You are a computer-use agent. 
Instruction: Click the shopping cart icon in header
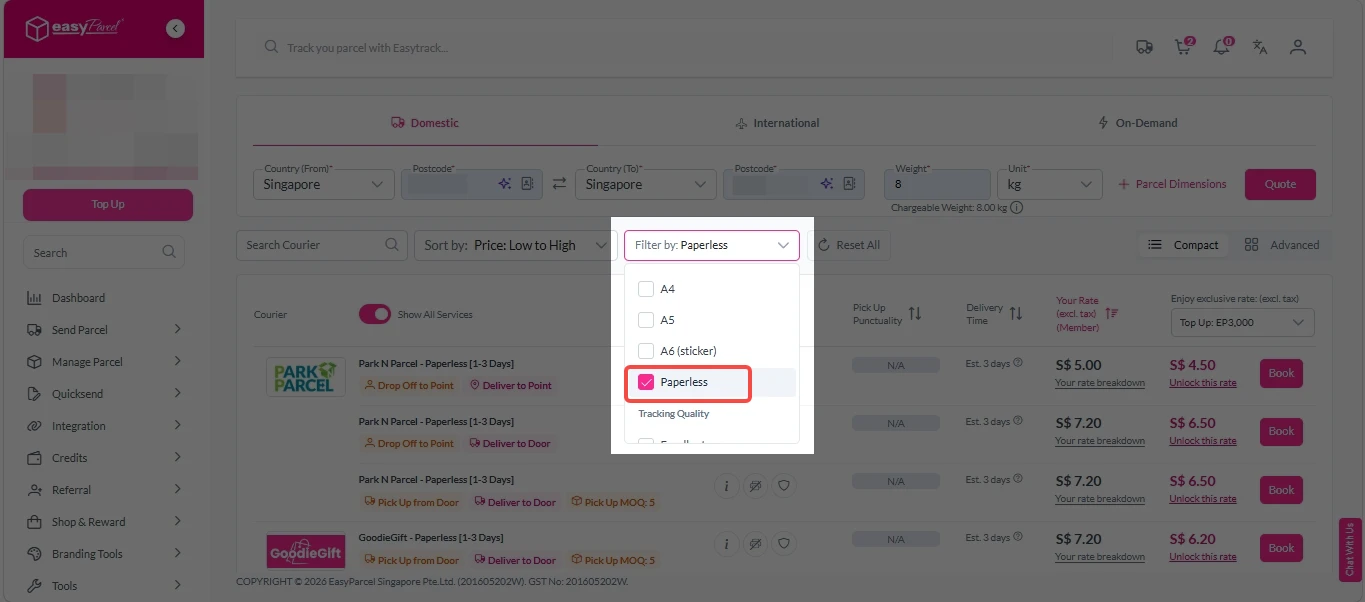(x=1183, y=47)
